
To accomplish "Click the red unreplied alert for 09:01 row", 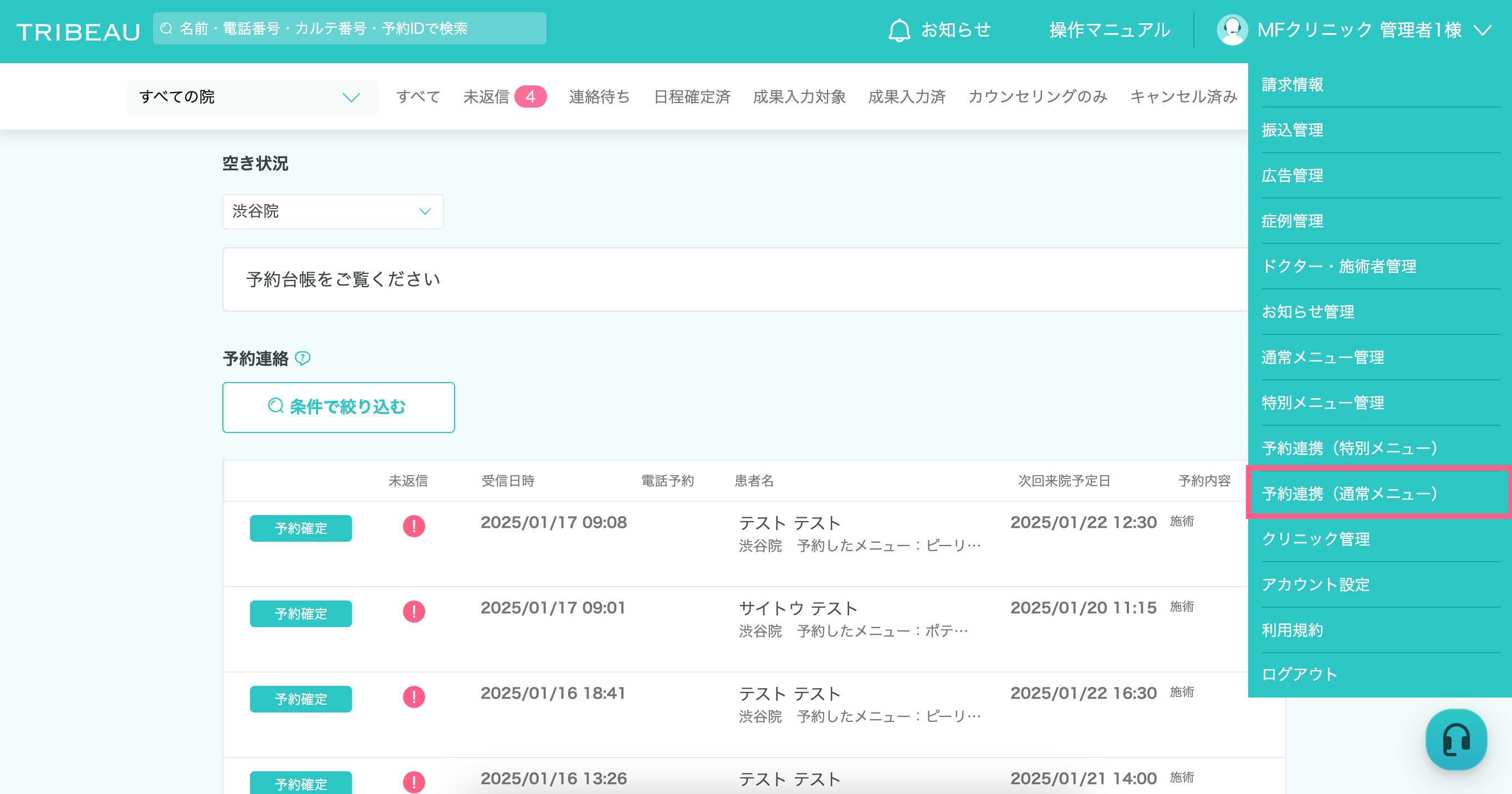I will coord(413,612).
